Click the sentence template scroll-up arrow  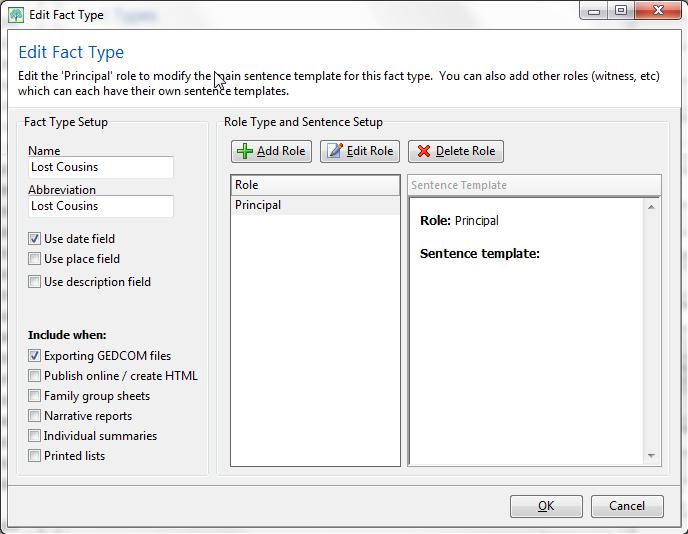pos(651,207)
